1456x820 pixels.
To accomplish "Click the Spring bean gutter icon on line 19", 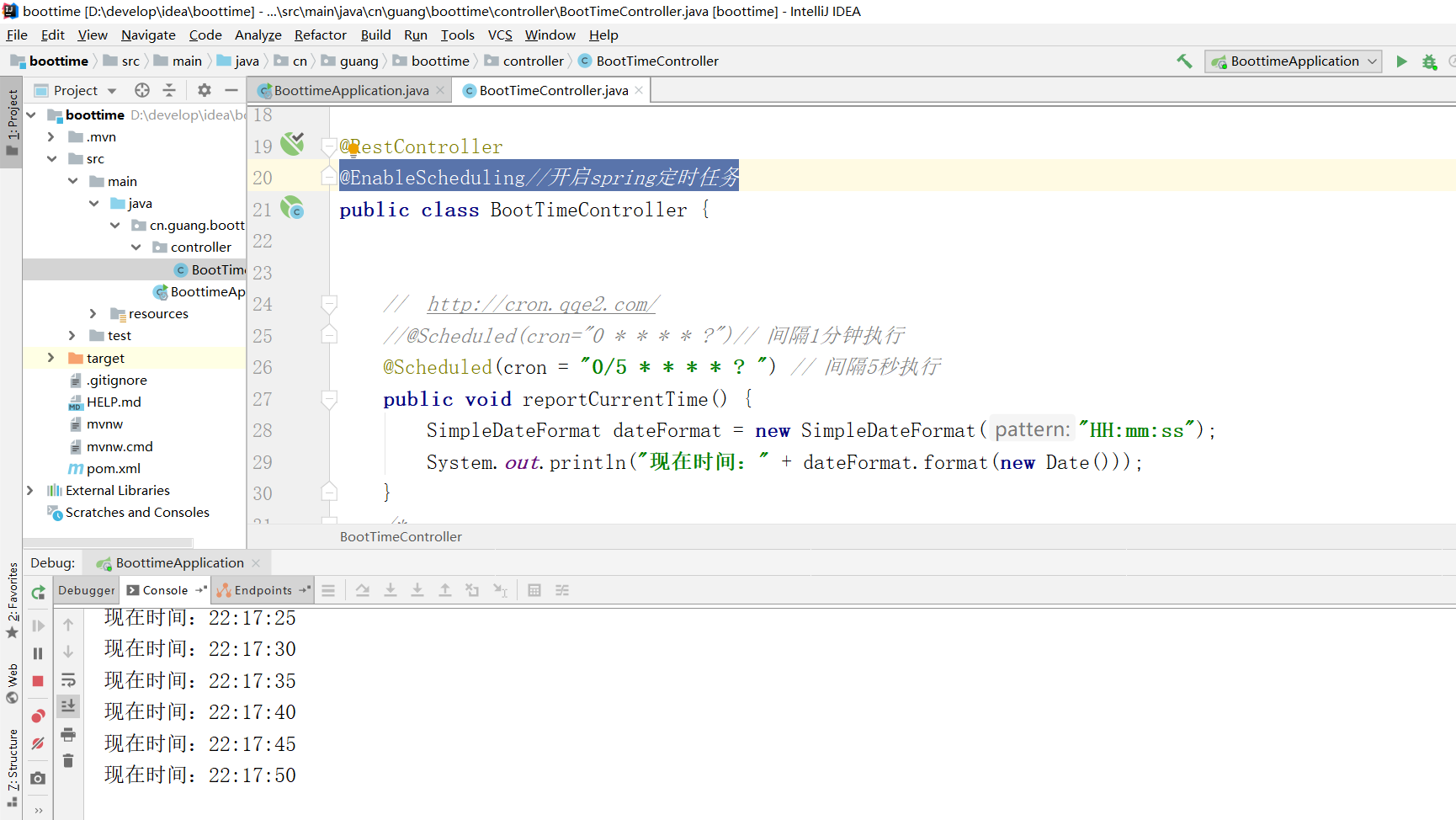I will [x=292, y=144].
